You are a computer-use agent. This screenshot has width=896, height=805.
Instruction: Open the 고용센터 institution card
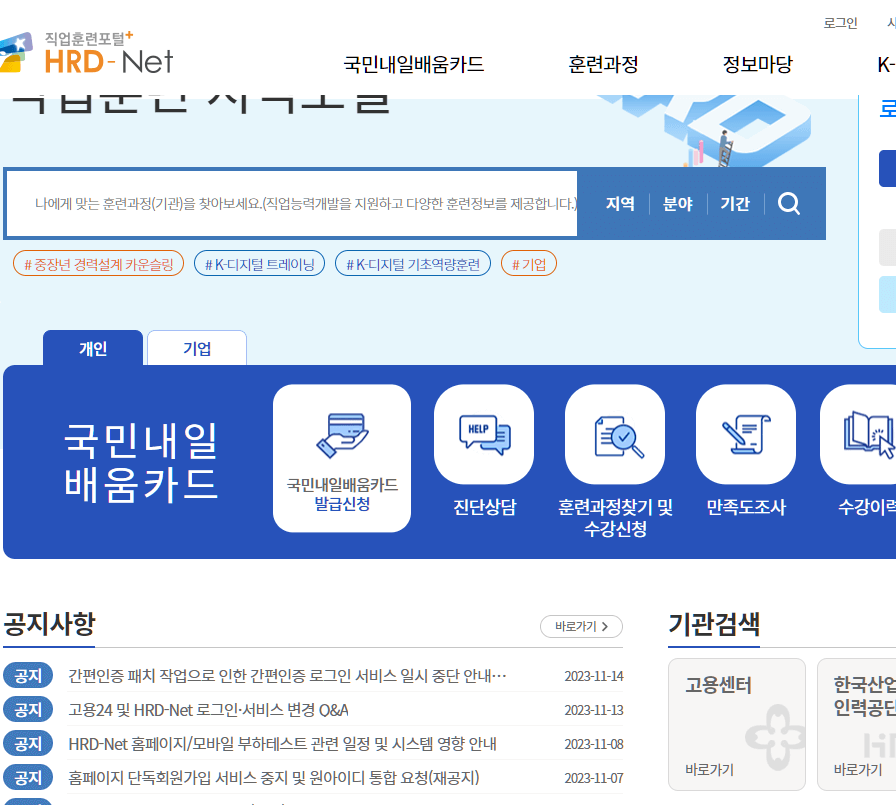click(x=737, y=724)
